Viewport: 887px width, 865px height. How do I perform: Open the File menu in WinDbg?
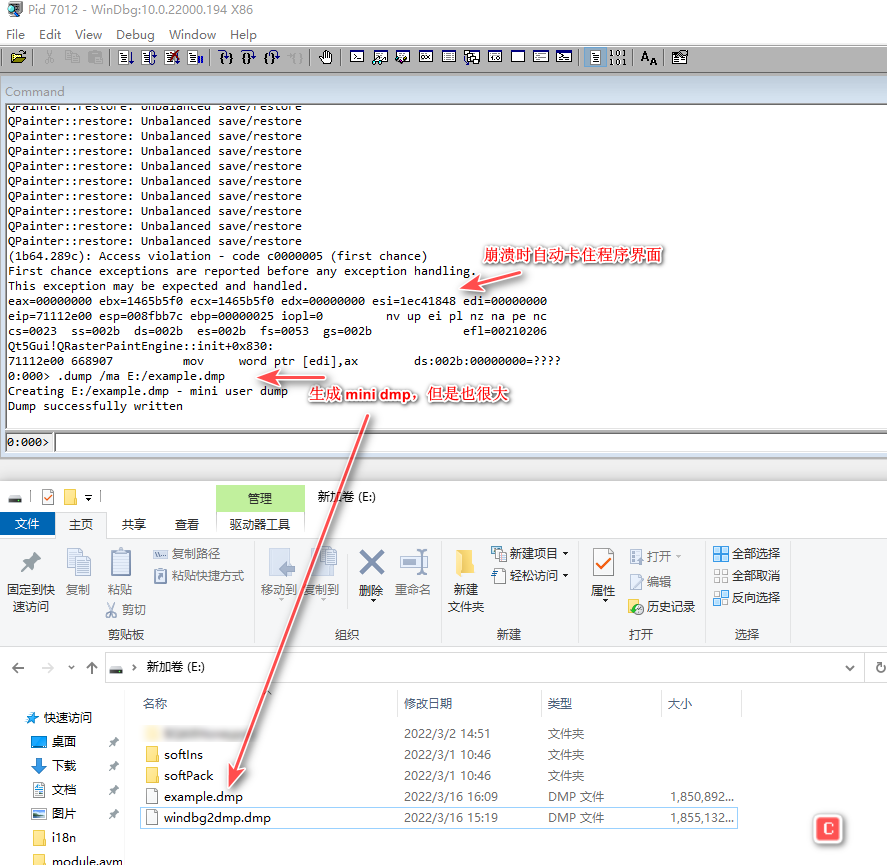click(x=15, y=35)
